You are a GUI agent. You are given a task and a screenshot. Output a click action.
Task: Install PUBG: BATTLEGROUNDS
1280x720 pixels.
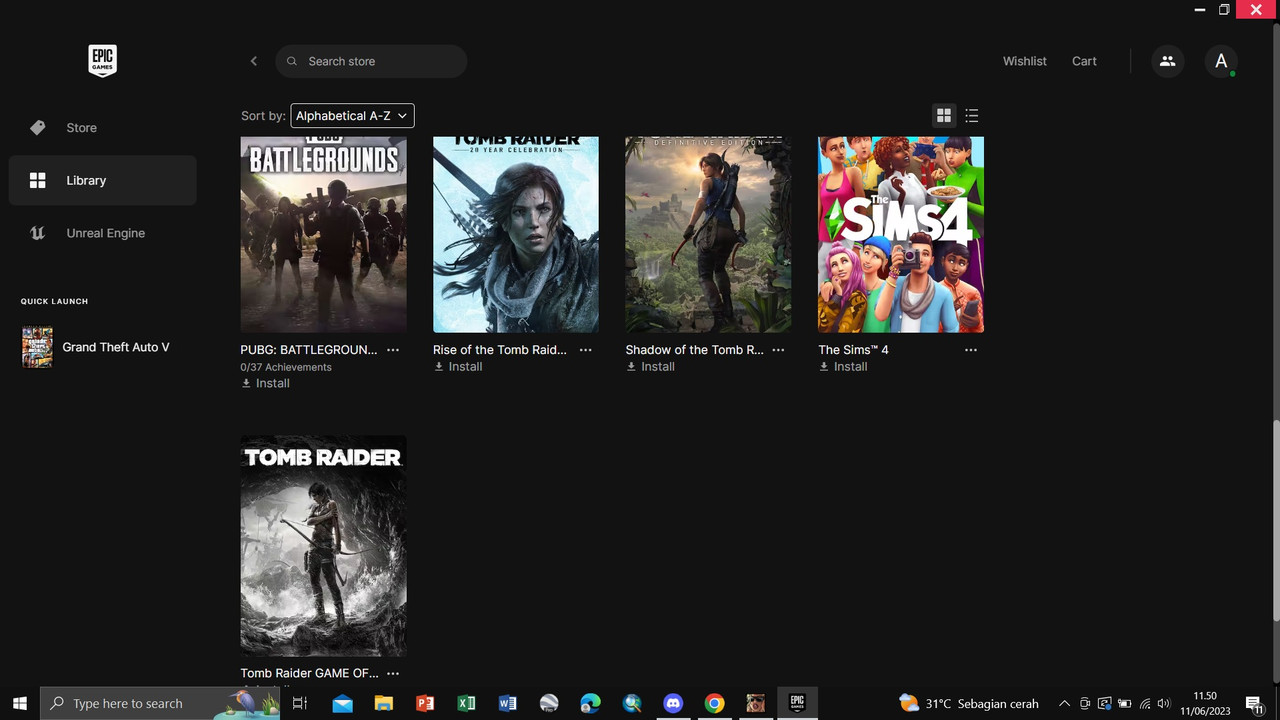pos(266,383)
